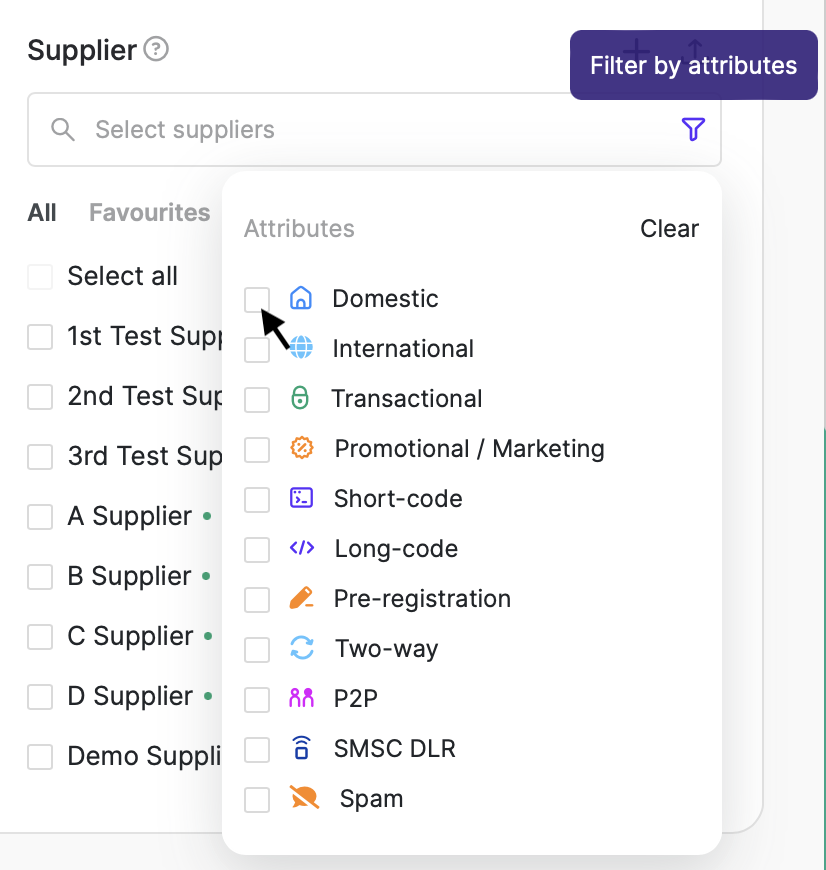Check the Select all suppliers checkbox
The height and width of the screenshot is (870, 826).
tap(40, 277)
